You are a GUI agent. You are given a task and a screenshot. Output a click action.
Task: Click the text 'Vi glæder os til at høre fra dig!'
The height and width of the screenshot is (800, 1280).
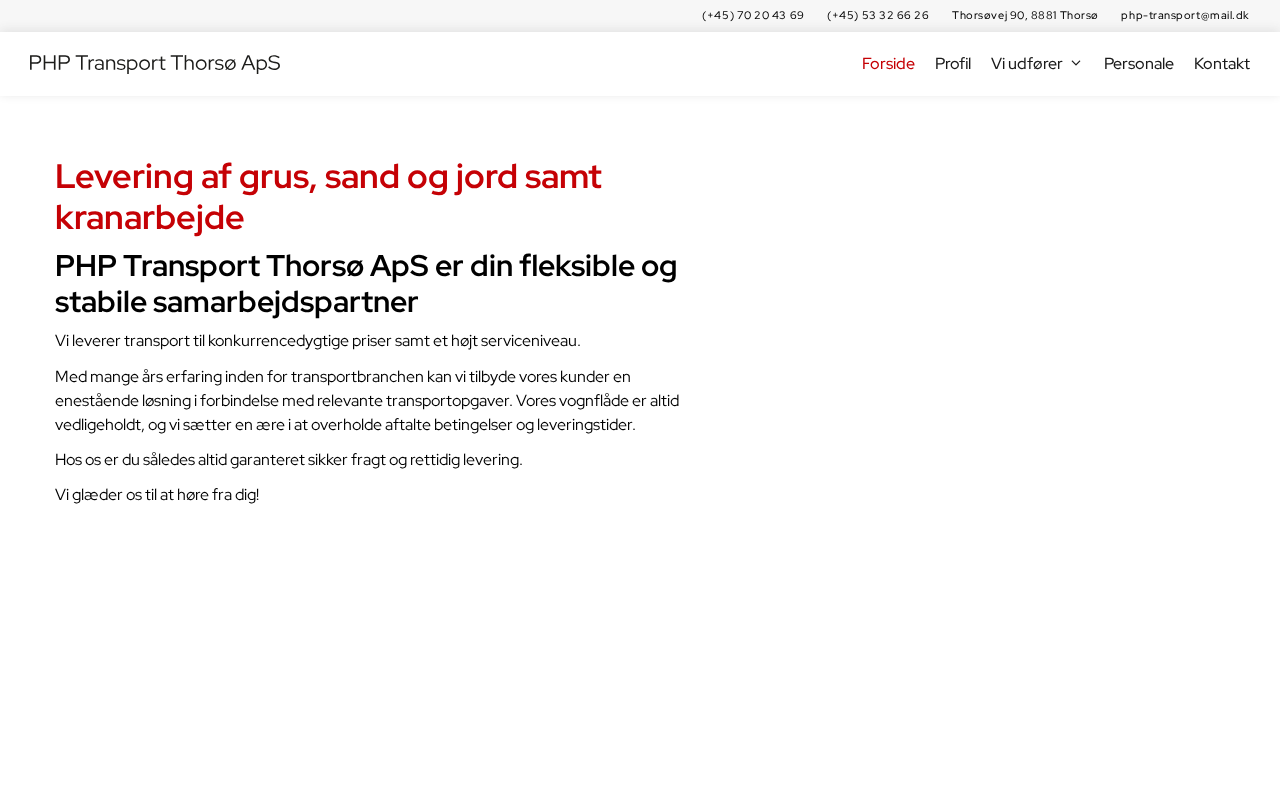click(x=157, y=495)
